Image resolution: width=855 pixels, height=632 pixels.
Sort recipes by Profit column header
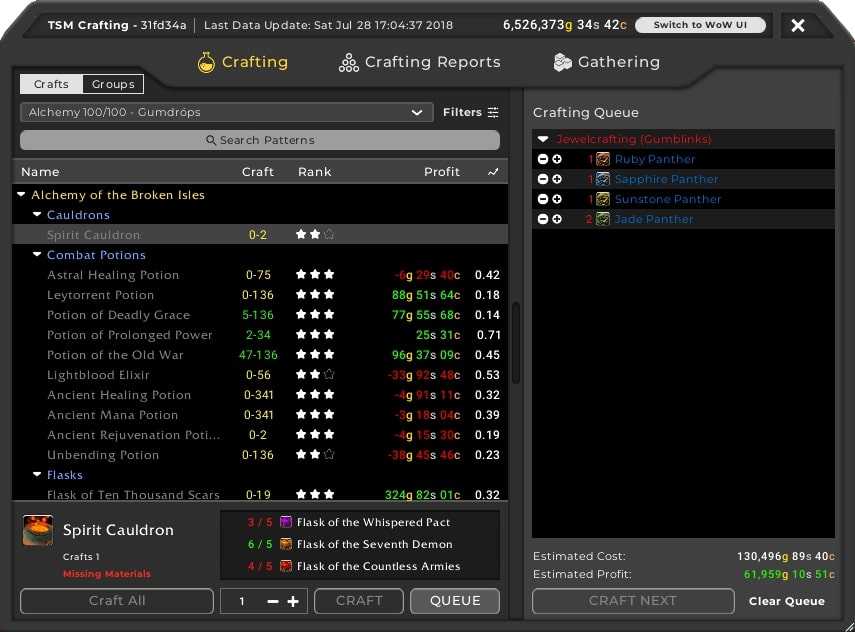pos(442,172)
